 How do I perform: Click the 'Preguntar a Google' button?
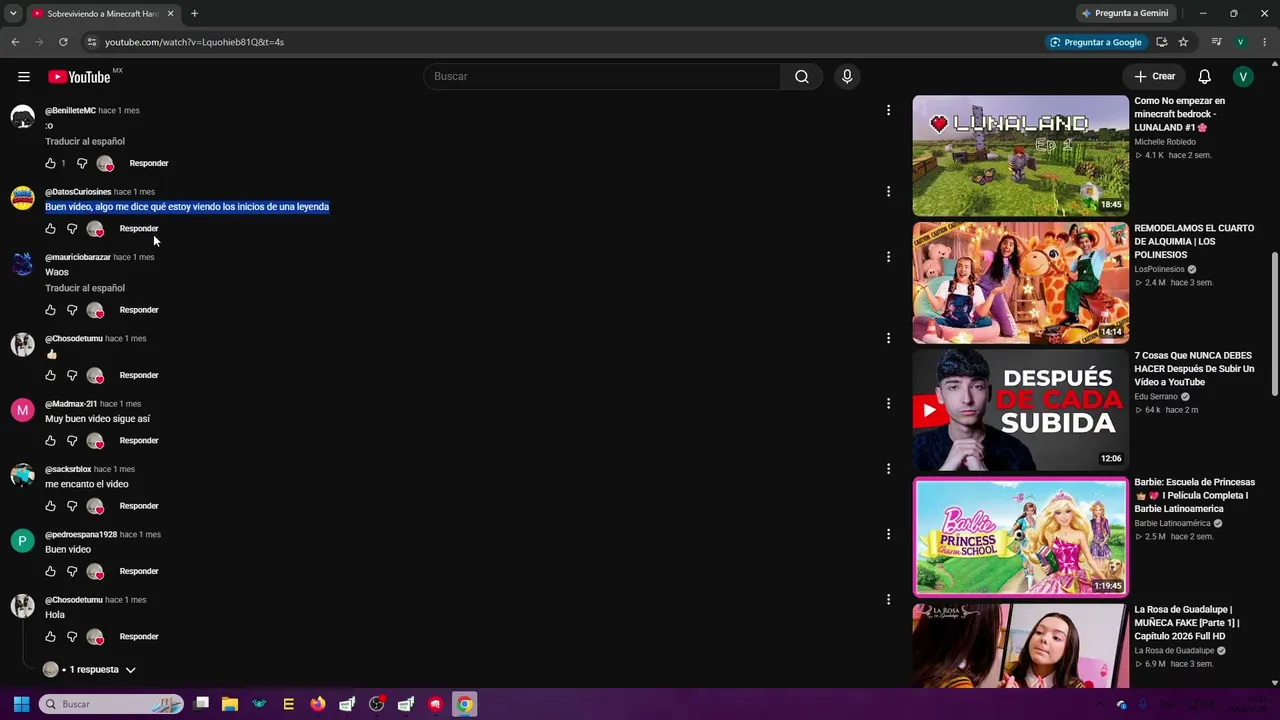tap(1095, 42)
